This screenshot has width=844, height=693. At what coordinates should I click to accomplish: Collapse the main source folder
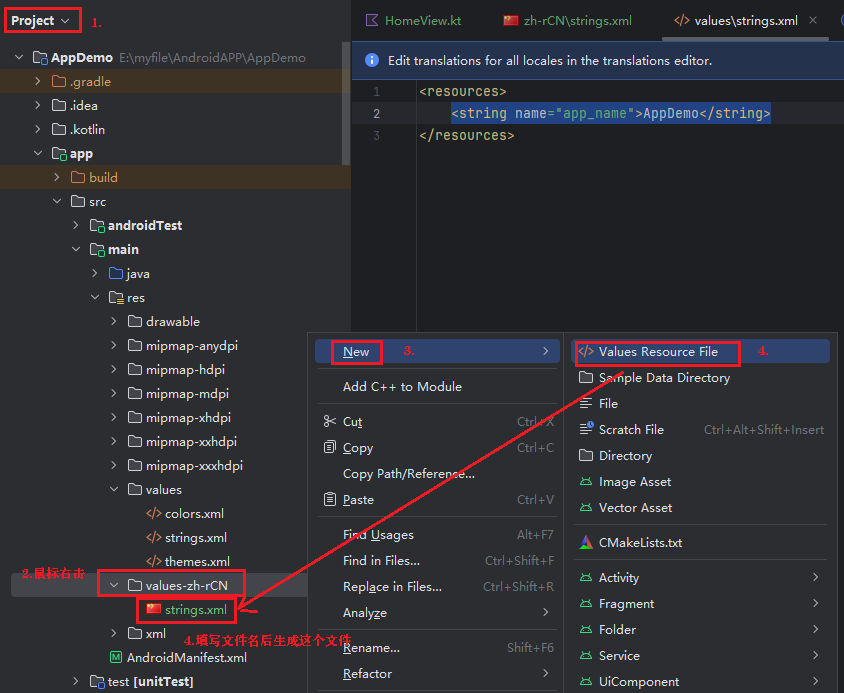coord(76,249)
